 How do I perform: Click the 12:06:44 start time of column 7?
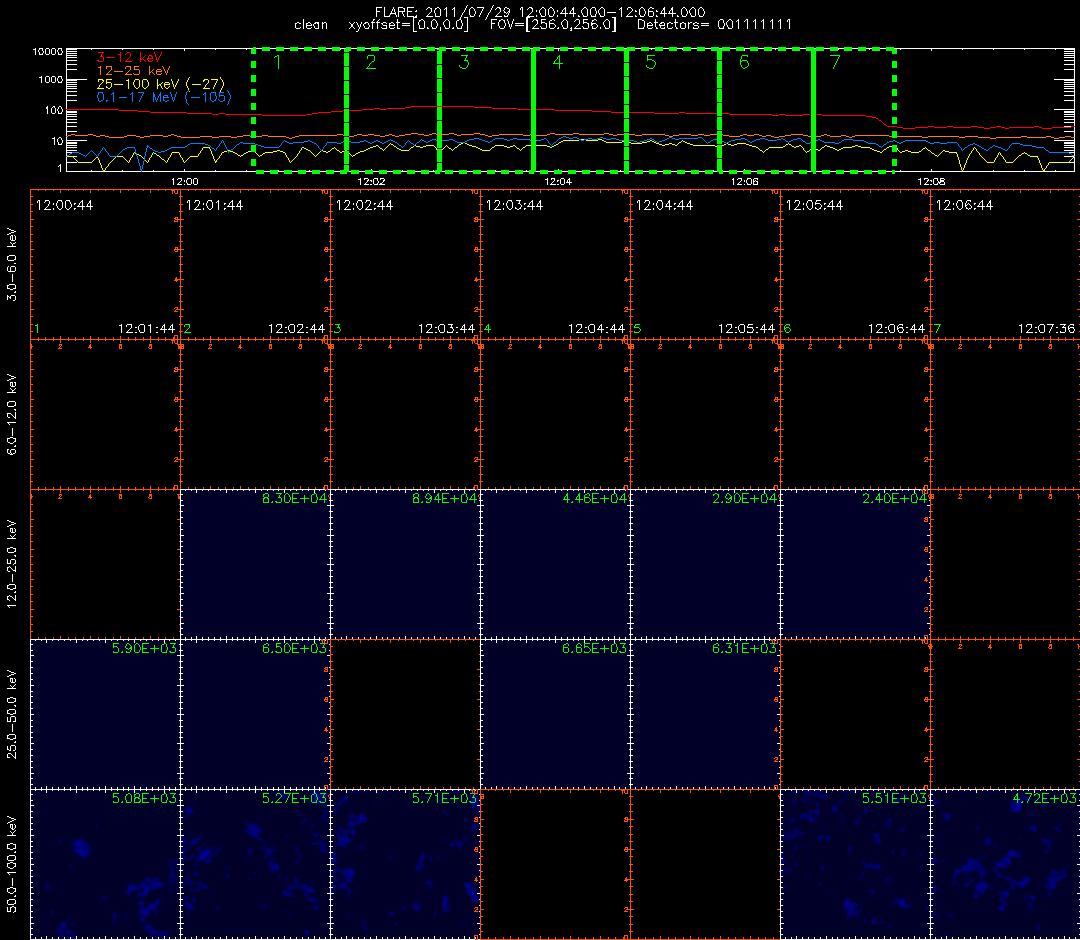[964, 205]
